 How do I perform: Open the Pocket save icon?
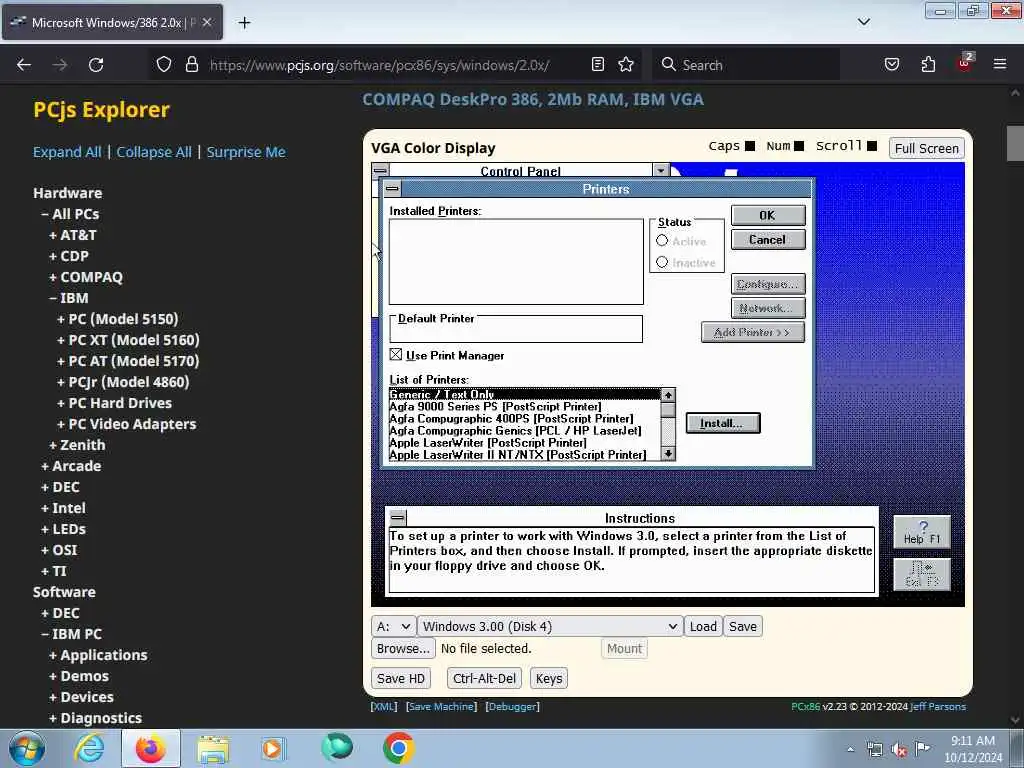[x=891, y=64]
